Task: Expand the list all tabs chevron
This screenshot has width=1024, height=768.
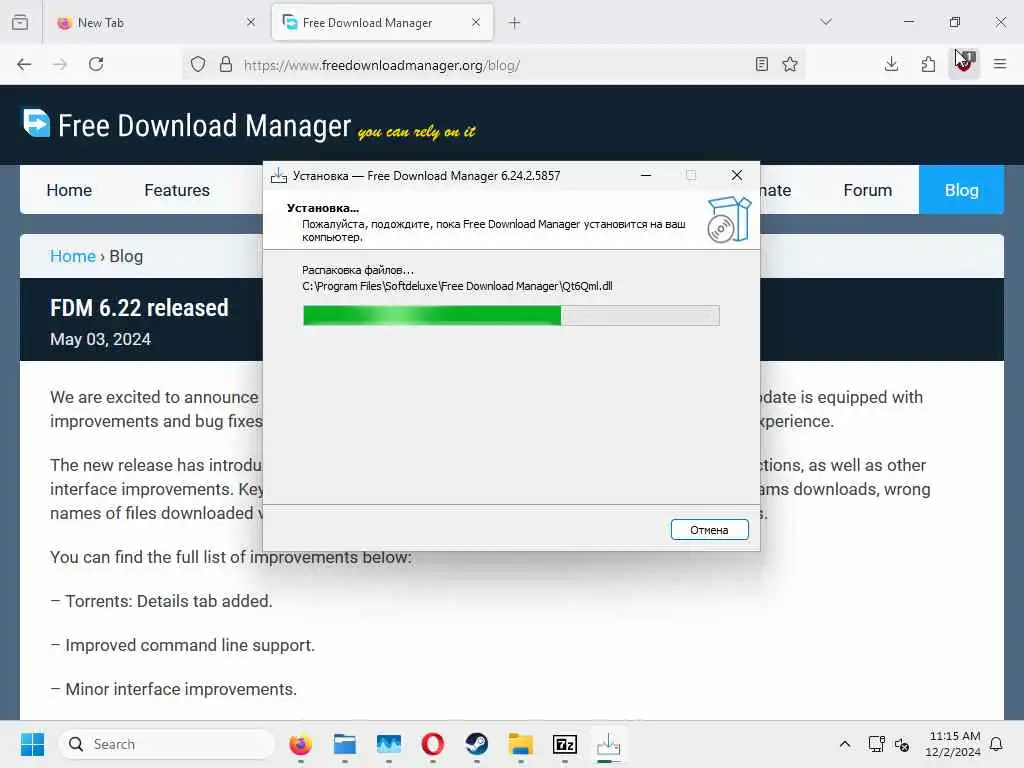Action: click(826, 22)
